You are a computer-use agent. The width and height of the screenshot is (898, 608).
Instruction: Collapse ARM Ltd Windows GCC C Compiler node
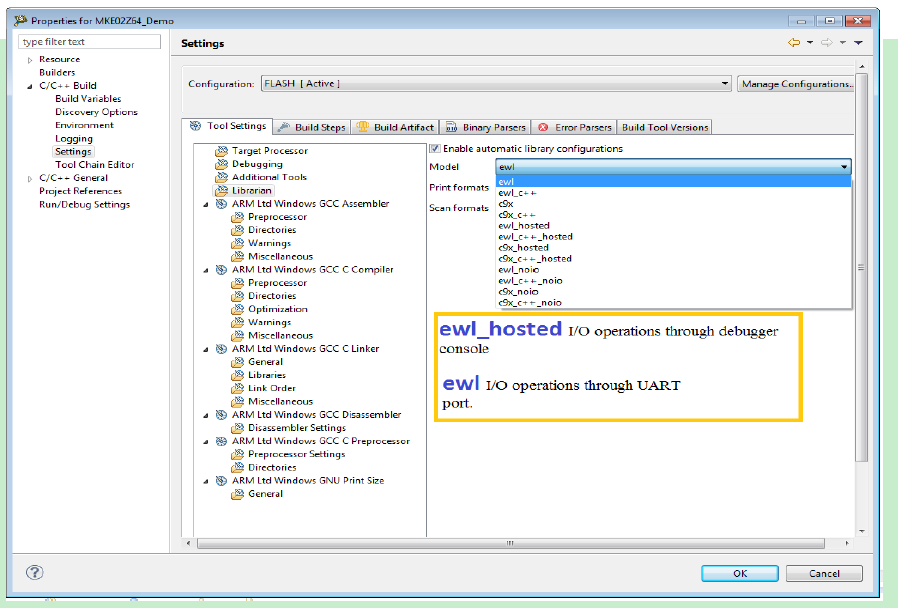point(206,270)
